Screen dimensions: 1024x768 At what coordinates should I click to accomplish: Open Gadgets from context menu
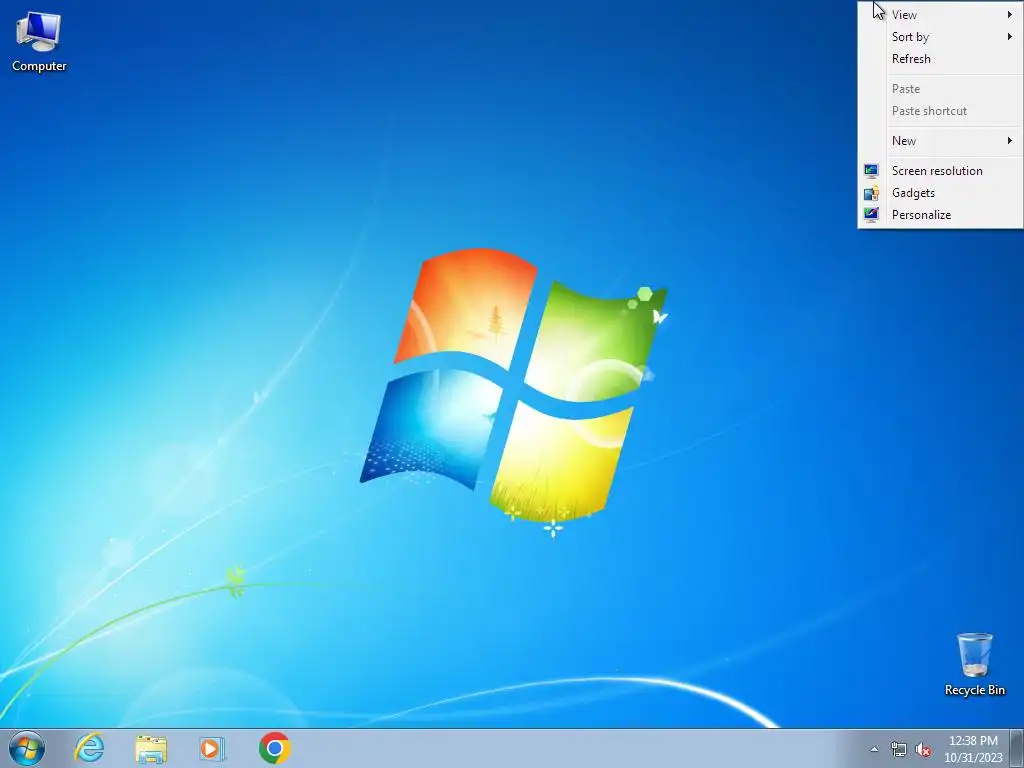(940, 193)
